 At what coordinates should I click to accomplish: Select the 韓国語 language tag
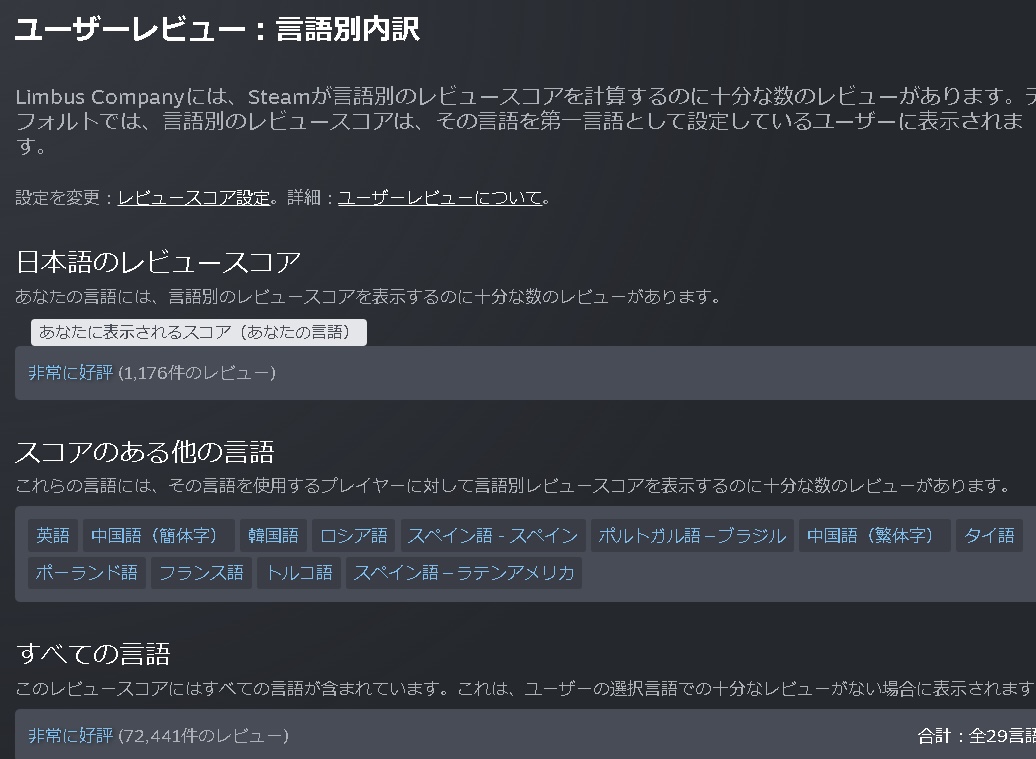tap(274, 536)
